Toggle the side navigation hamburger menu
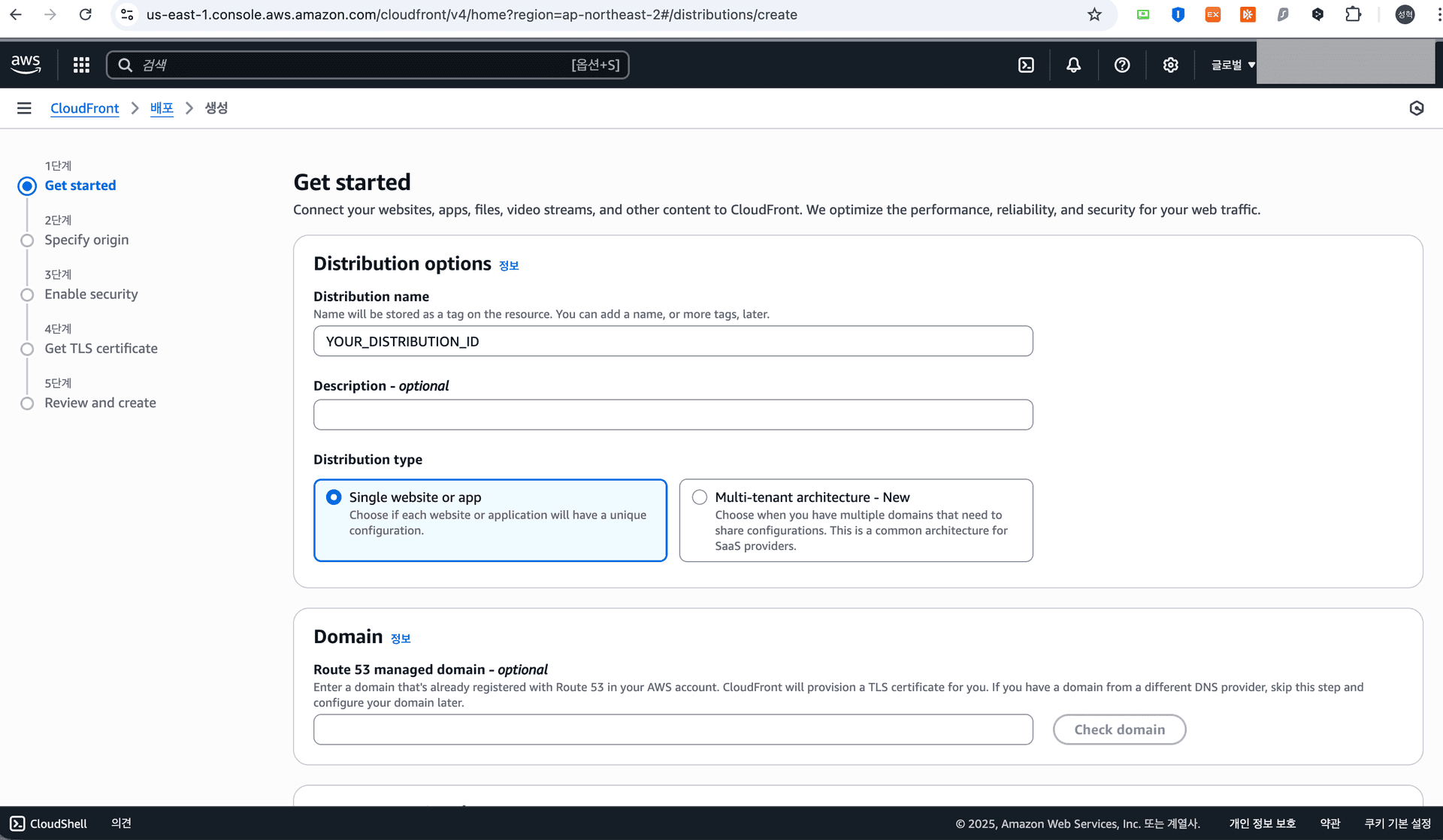This screenshot has width=1443, height=840. [24, 108]
